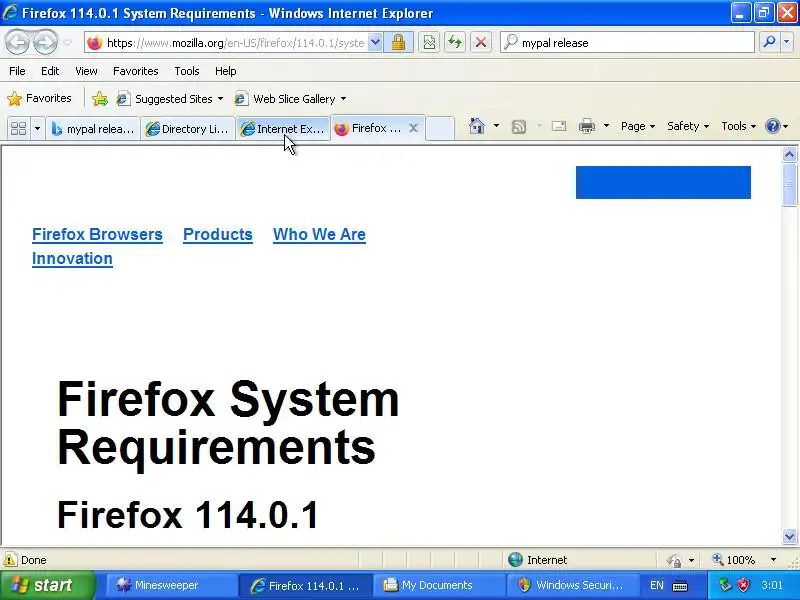Close the Firefox tab
Viewport: 800px width, 600px height.
pos(414,128)
